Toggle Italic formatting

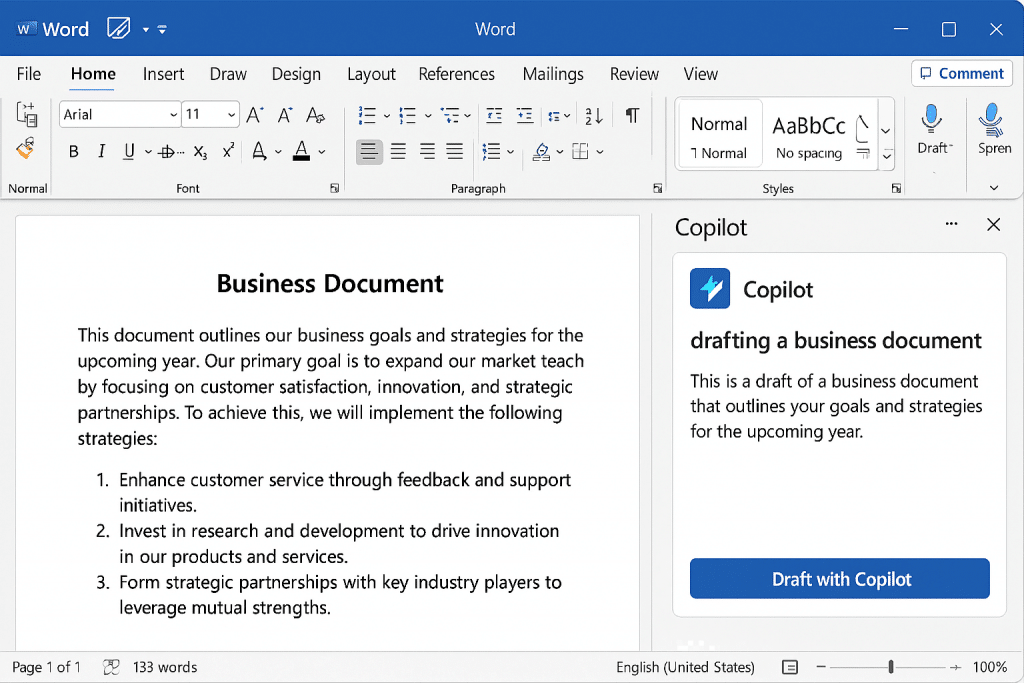[101, 152]
